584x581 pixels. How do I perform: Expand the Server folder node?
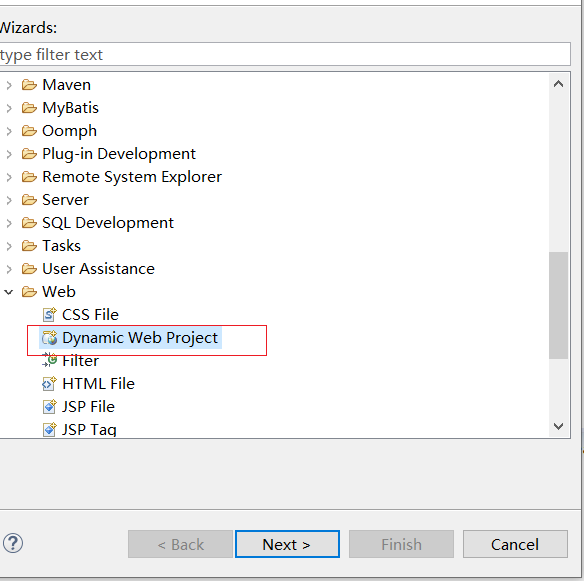tap(9, 200)
